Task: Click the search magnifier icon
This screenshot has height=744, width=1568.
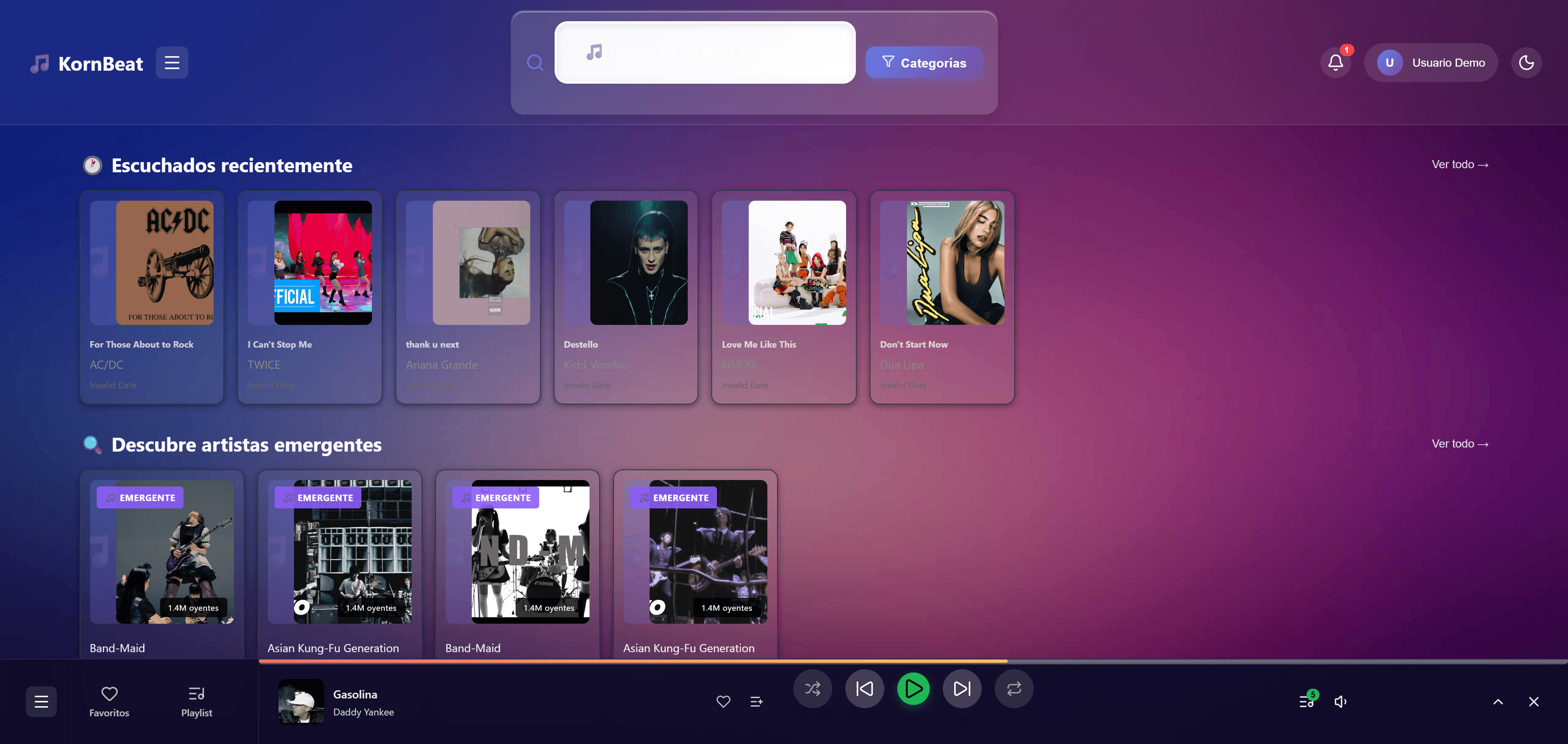Action: (535, 63)
